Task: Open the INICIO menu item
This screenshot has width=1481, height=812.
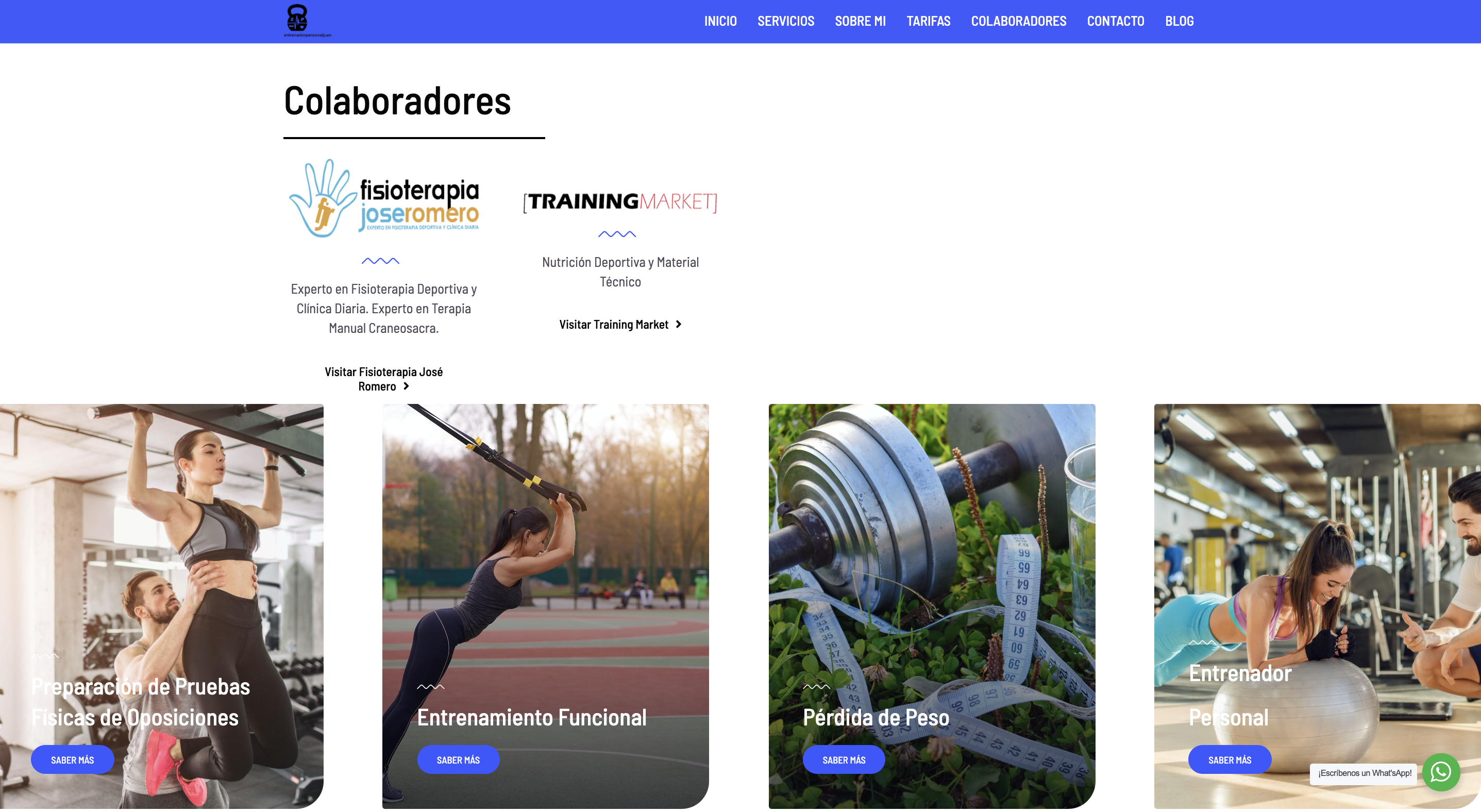Action: pos(720,21)
